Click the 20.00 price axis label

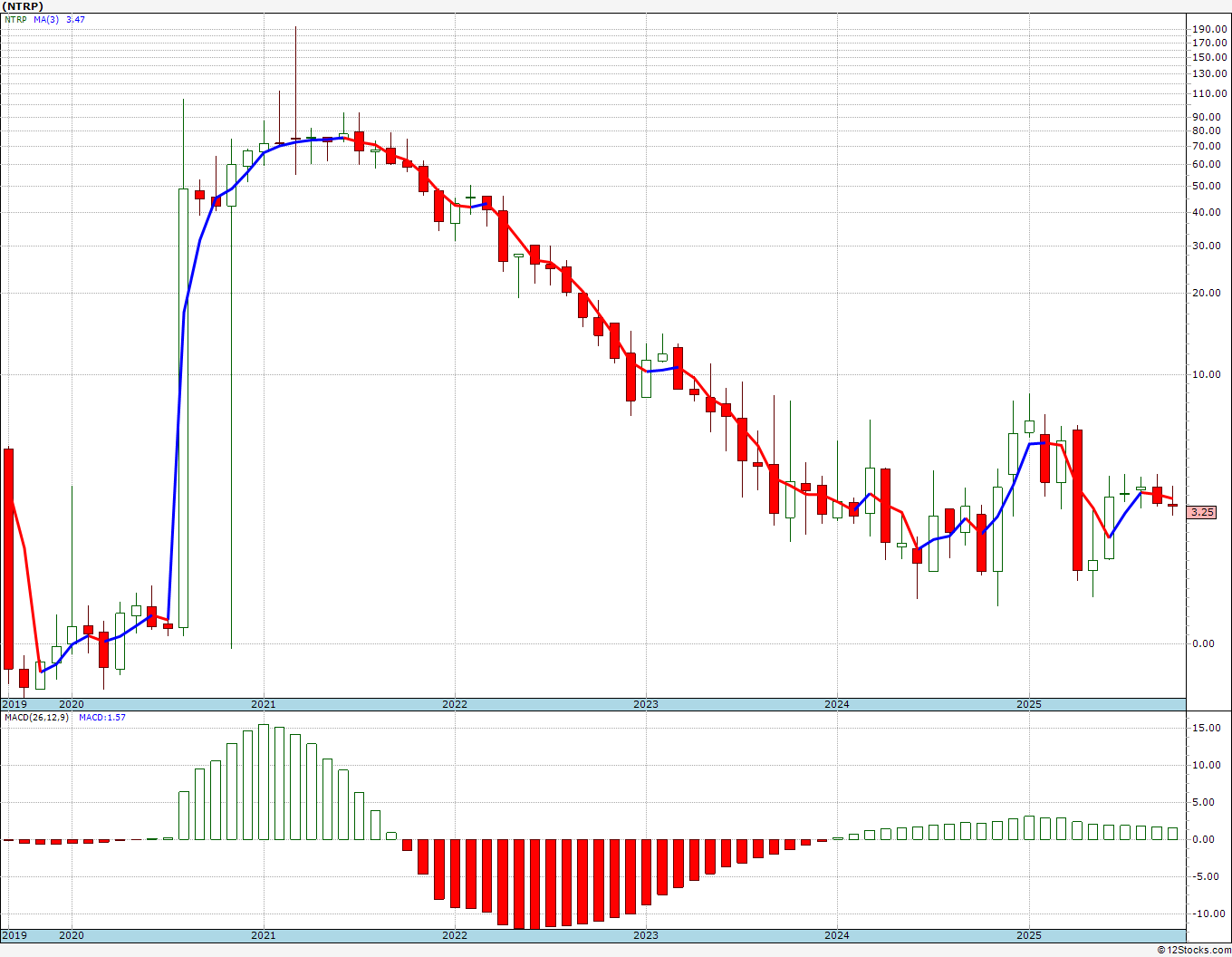click(x=1209, y=293)
